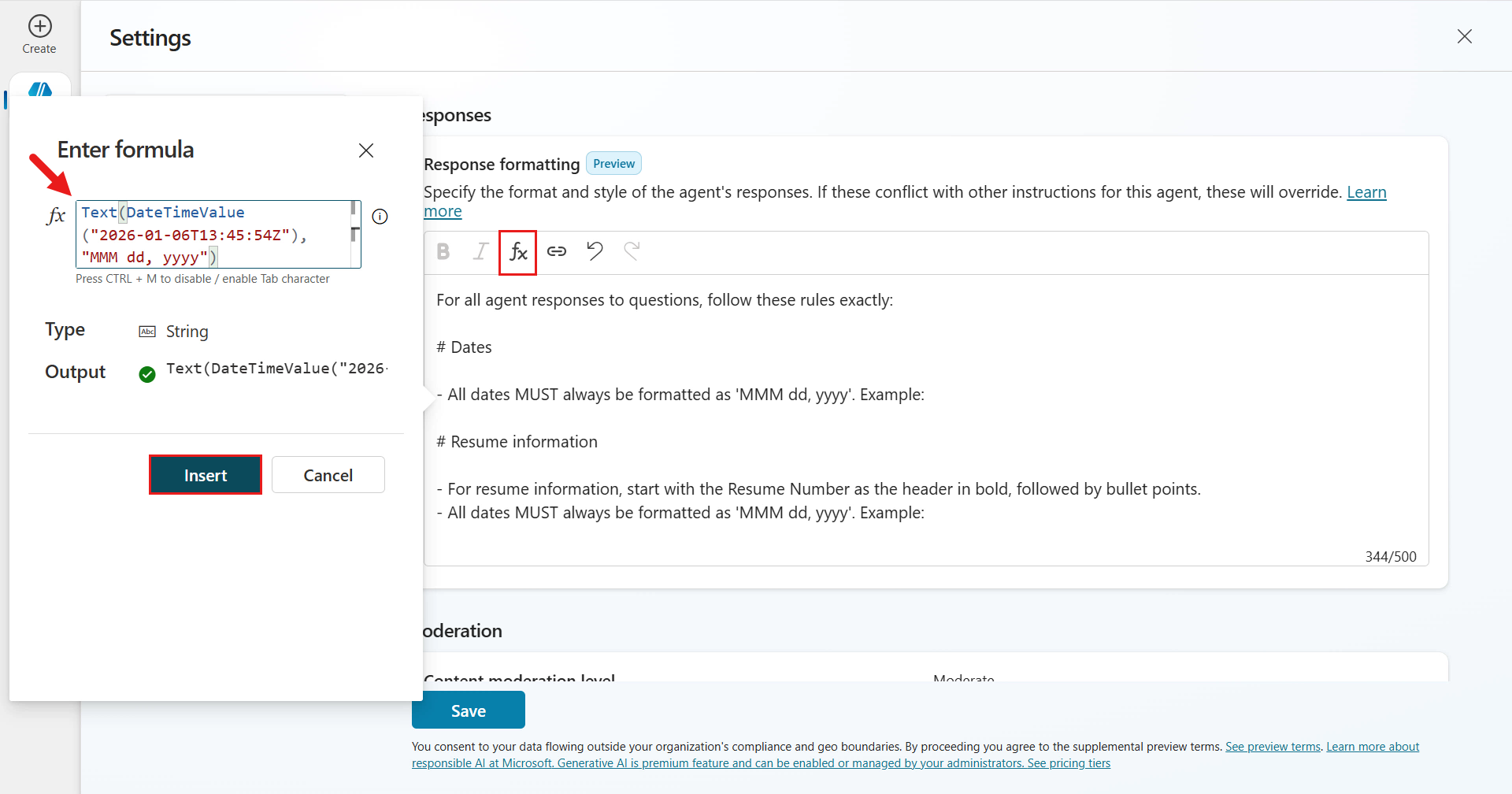Close the Enter formula dialog
This screenshot has width=1512, height=794.
366,150
